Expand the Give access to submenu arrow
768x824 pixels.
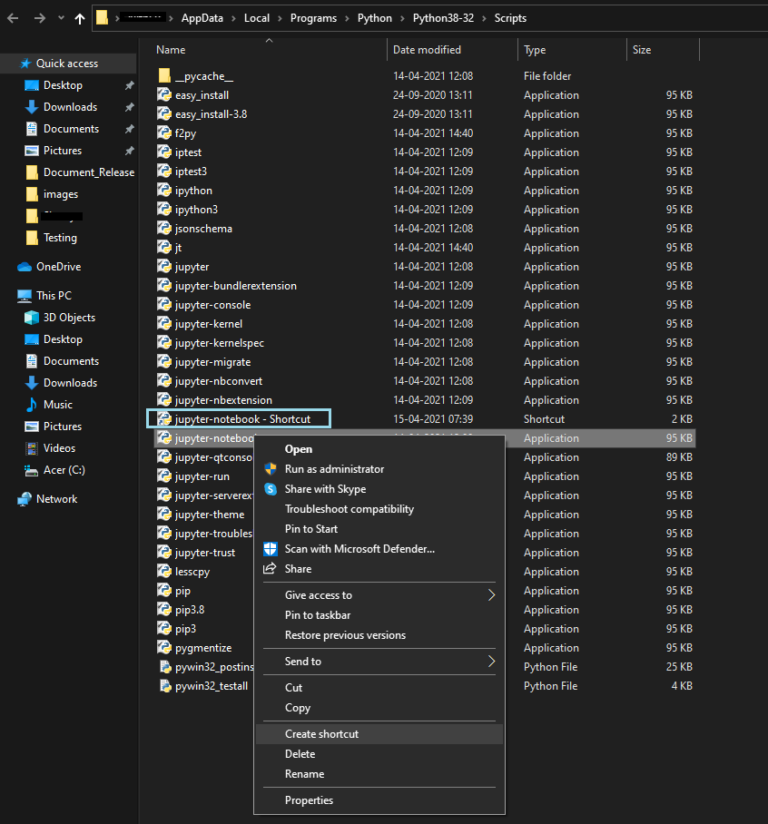[x=491, y=595]
